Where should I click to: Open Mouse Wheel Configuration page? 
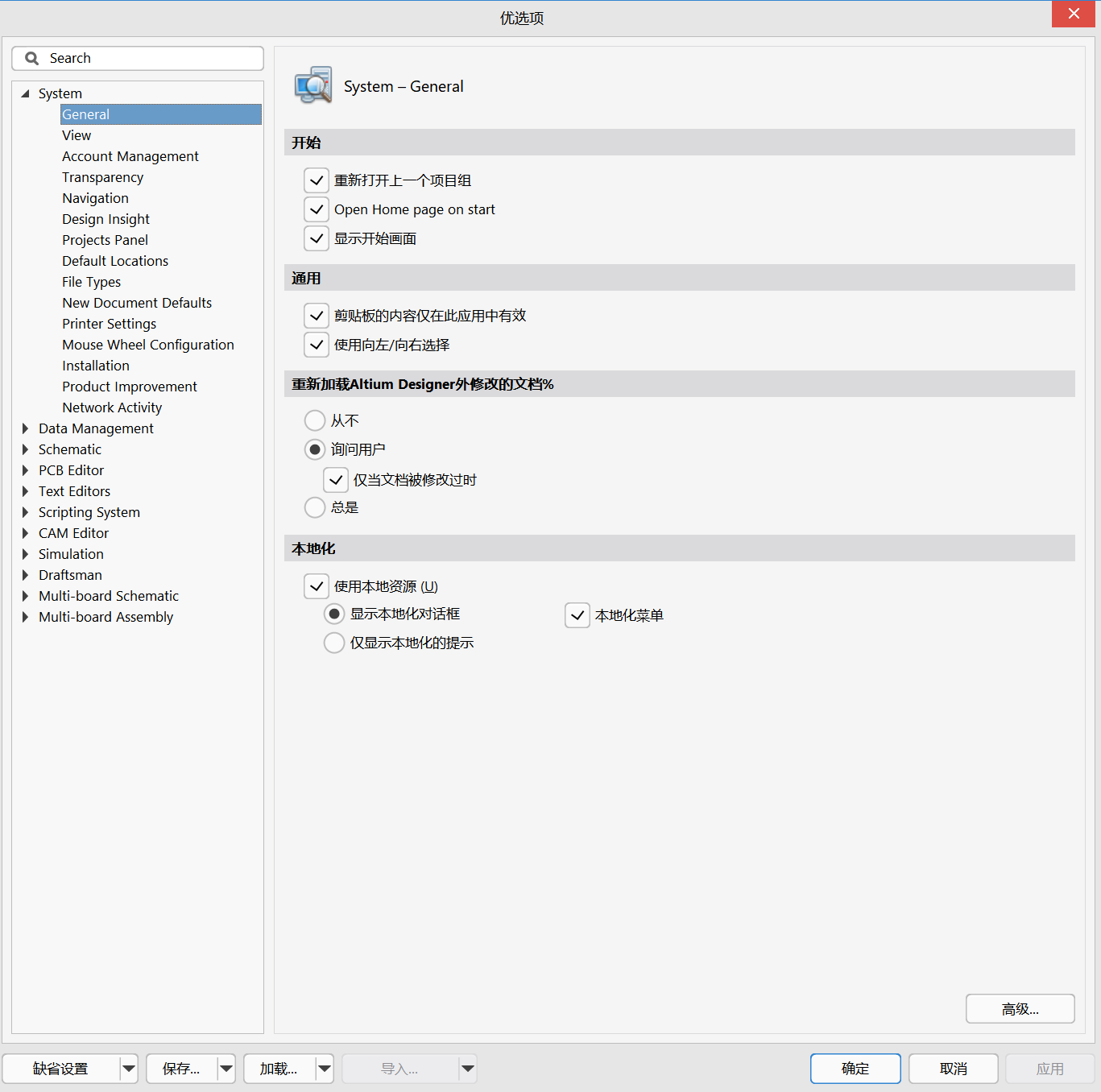click(x=148, y=345)
